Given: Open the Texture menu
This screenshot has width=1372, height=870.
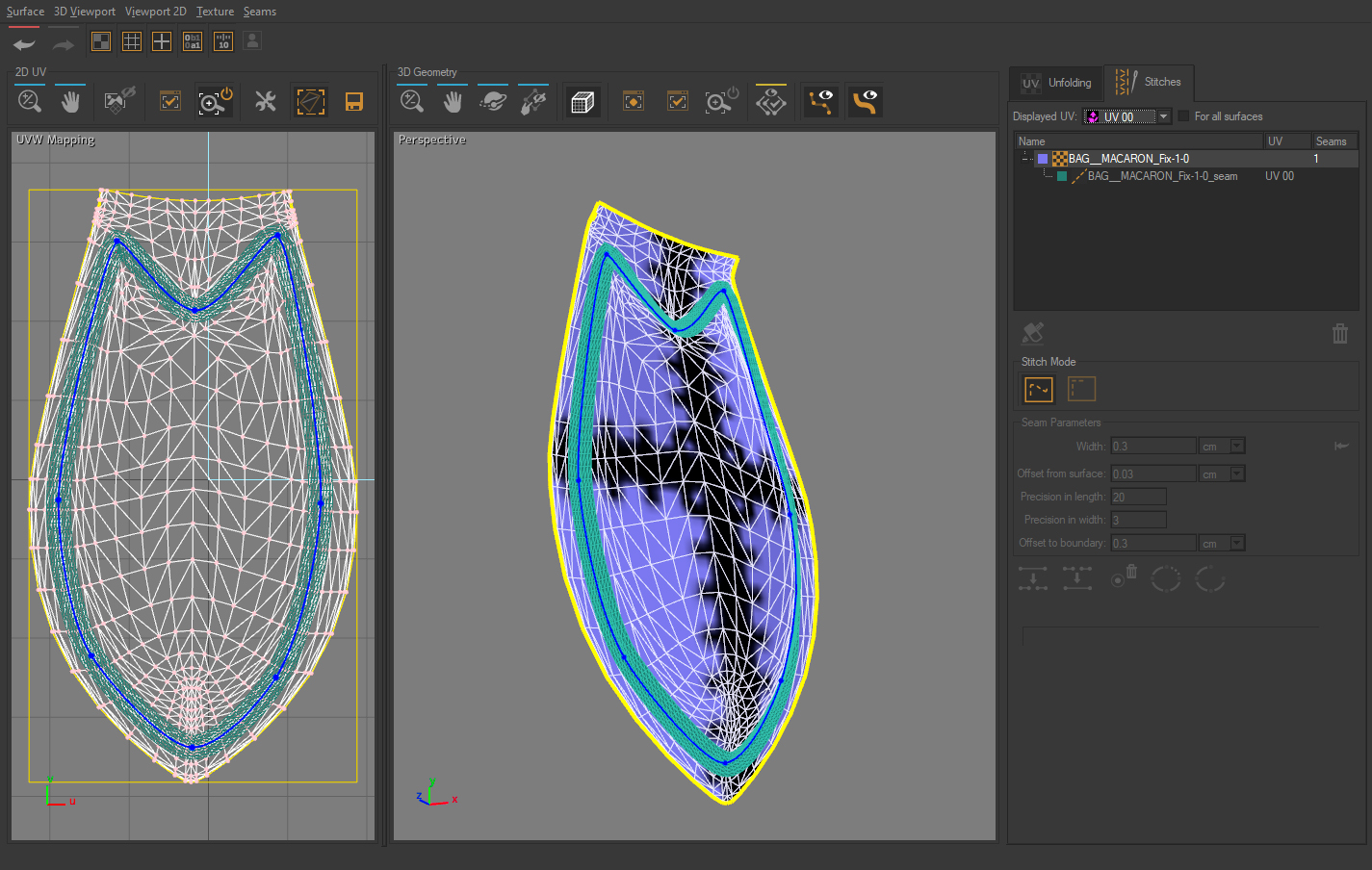Looking at the screenshot, I should pos(215,12).
